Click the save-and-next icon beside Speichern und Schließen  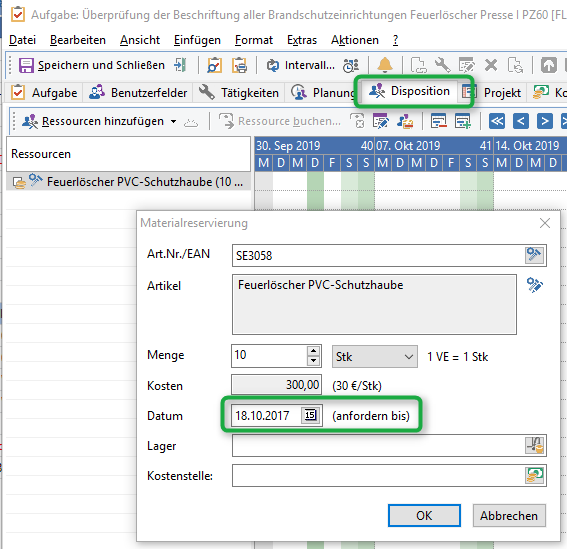coord(180,65)
